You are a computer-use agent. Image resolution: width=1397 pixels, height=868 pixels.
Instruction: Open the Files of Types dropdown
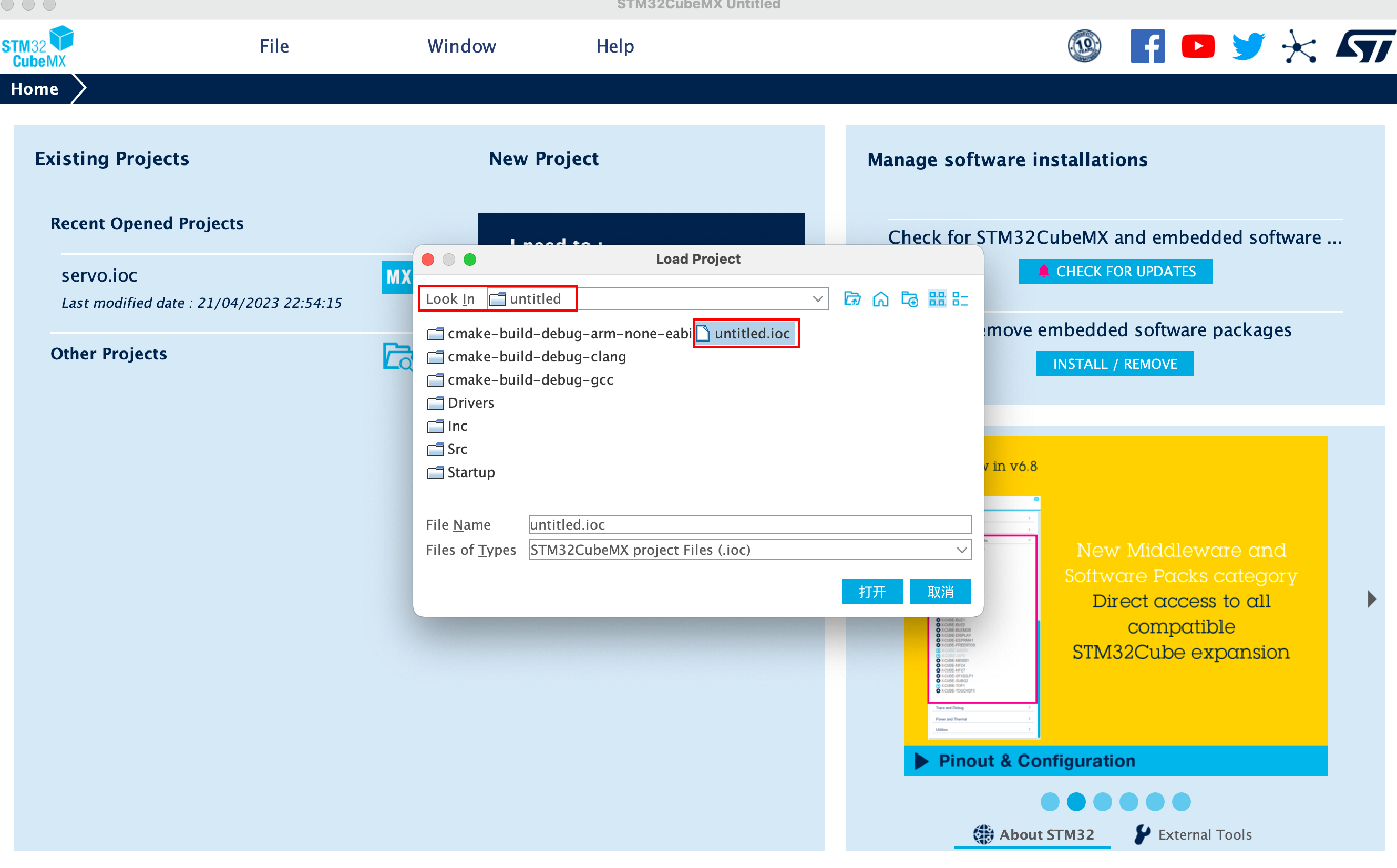[x=962, y=550]
